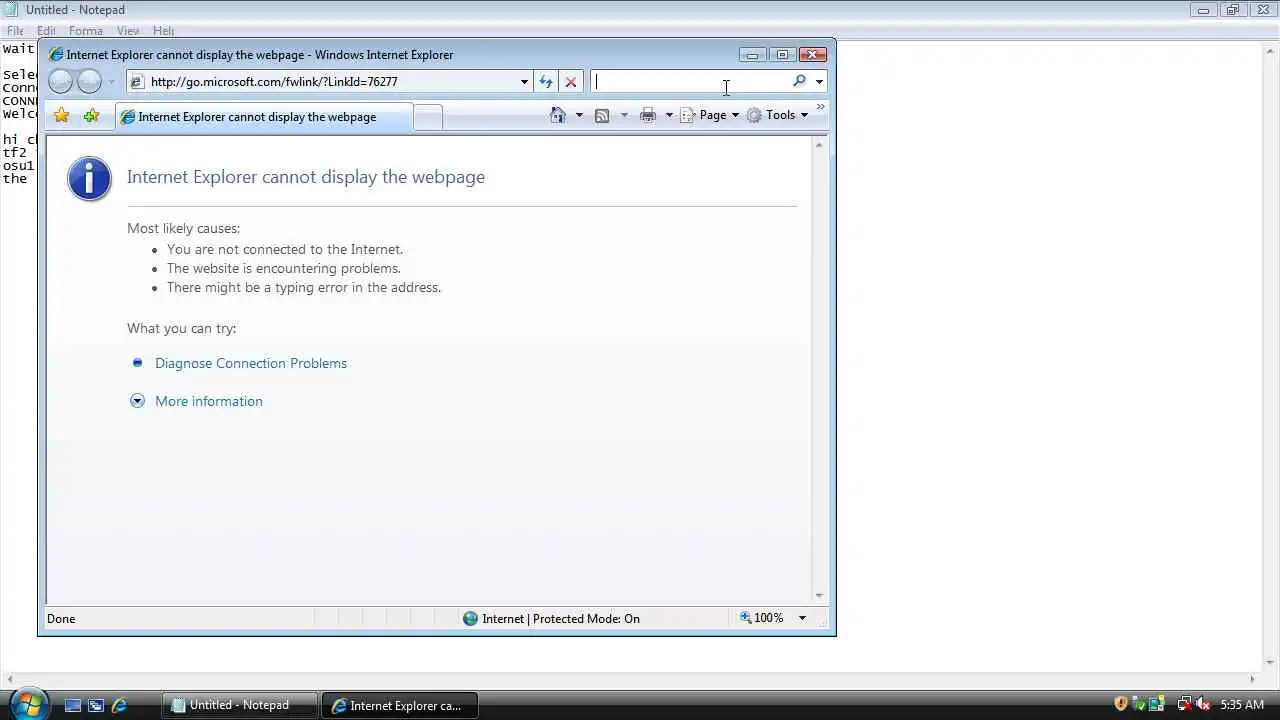Click the muted volume tray icon

click(1203, 704)
